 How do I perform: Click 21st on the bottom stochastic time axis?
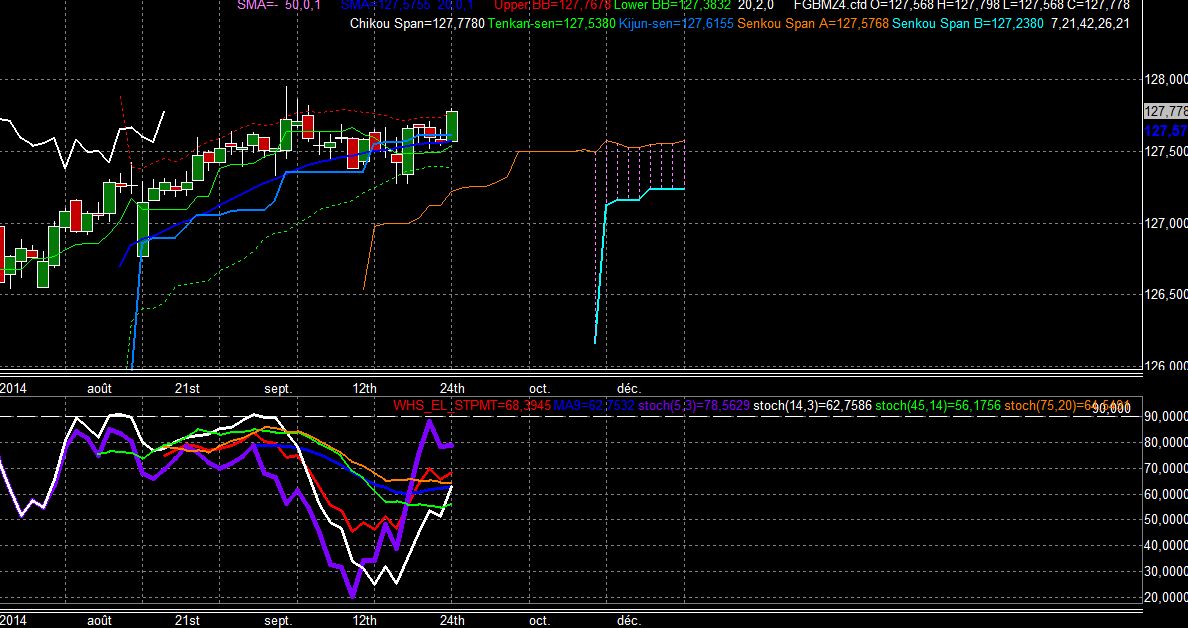tap(187, 620)
